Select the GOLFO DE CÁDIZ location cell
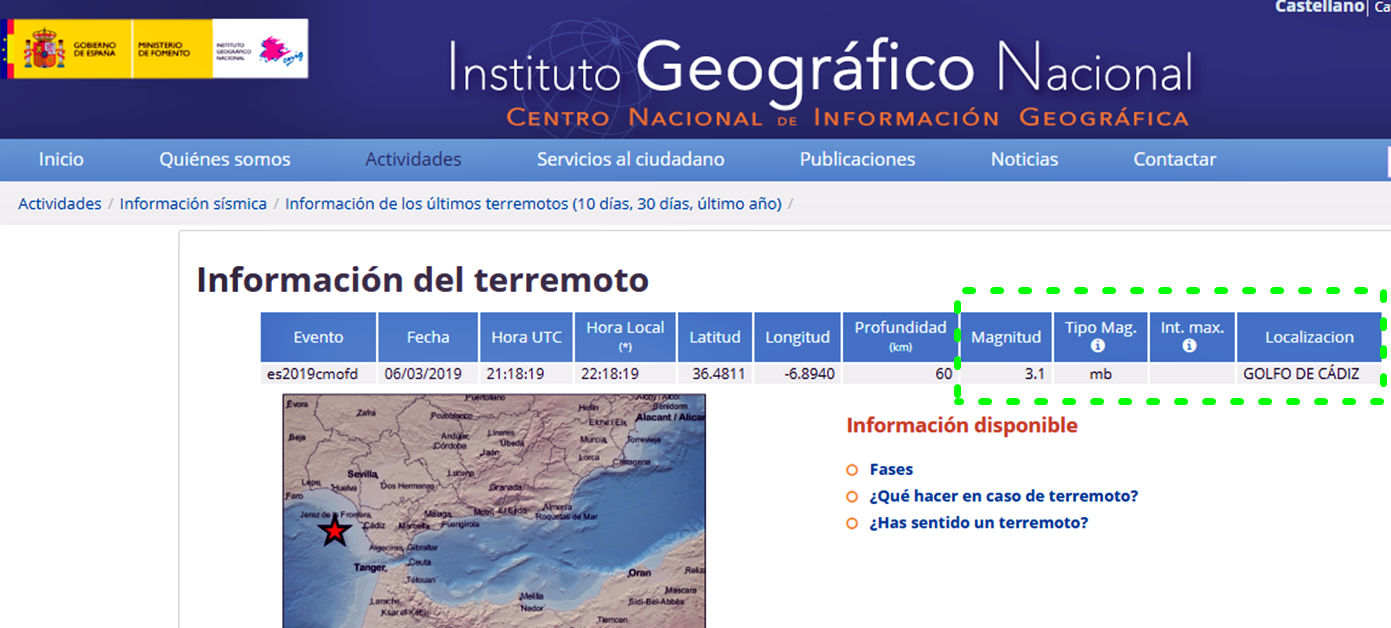 pyautogui.click(x=1309, y=374)
